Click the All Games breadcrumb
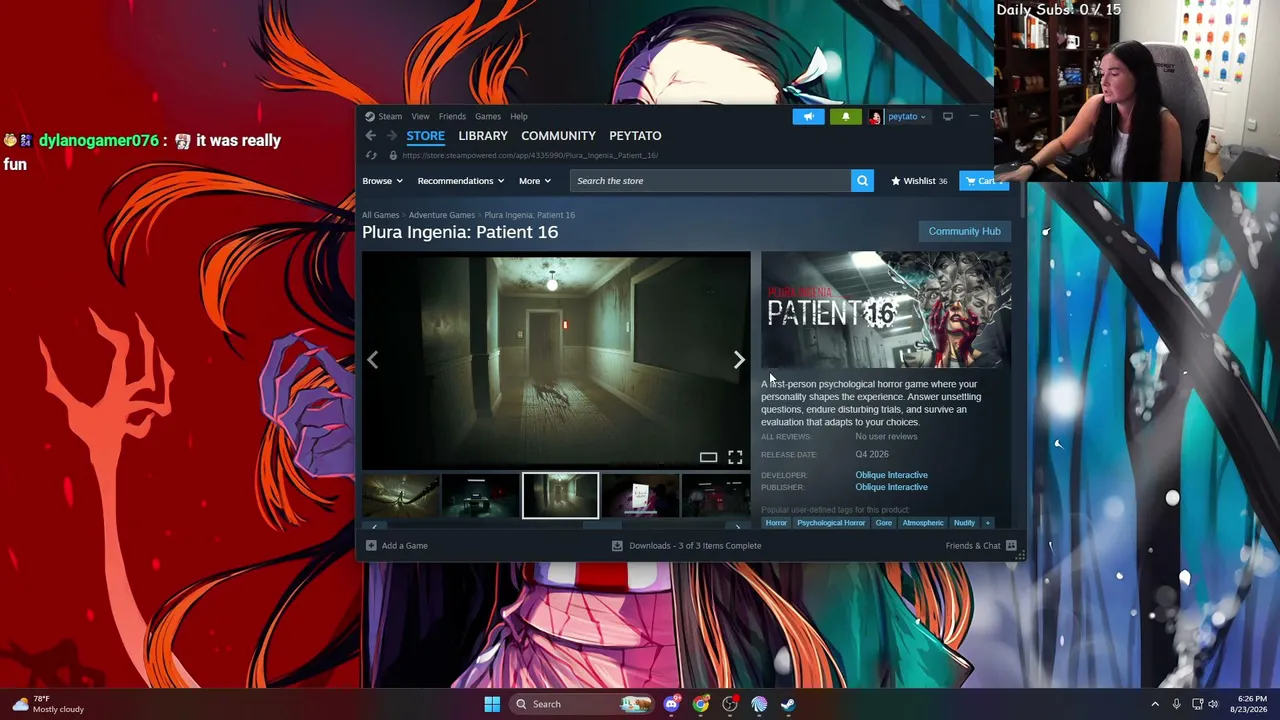The height and width of the screenshot is (720, 1280). point(380,215)
